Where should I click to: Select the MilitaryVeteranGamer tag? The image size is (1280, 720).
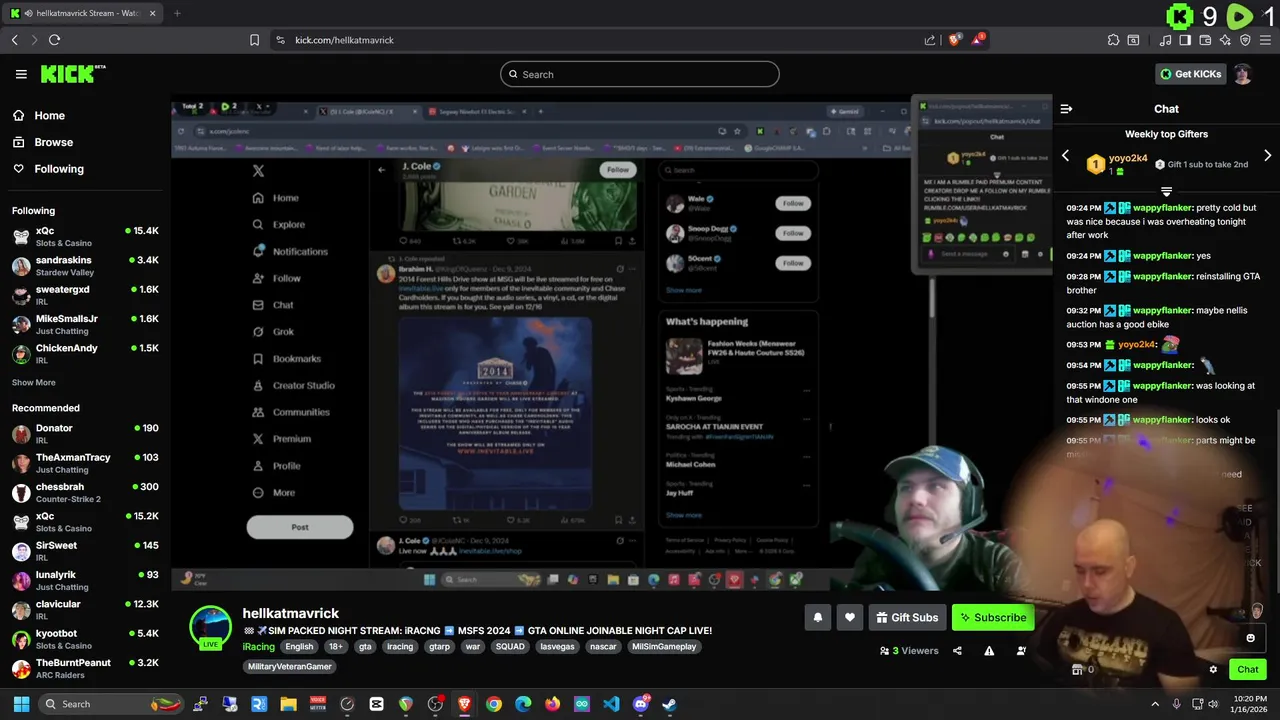(289, 666)
